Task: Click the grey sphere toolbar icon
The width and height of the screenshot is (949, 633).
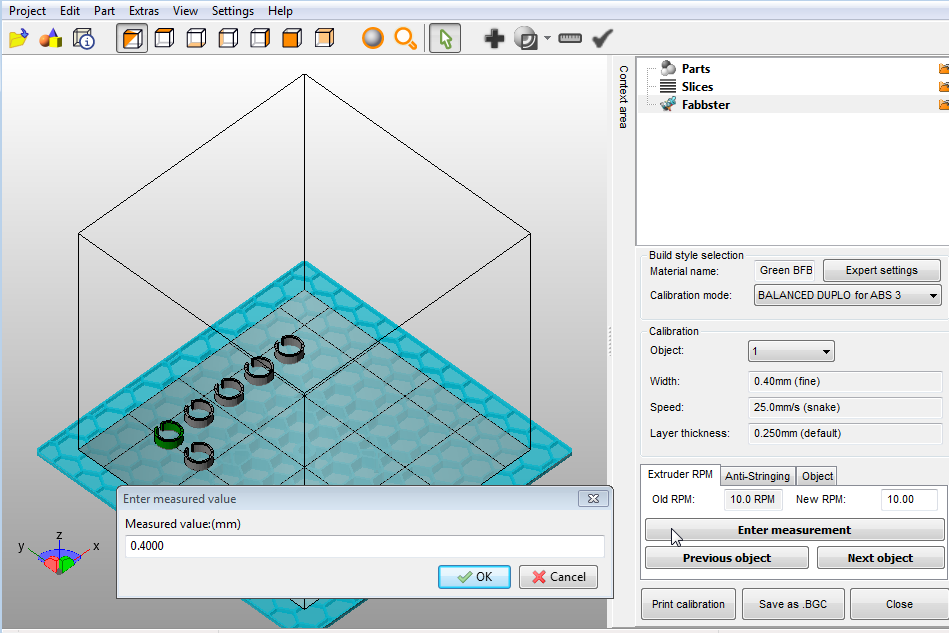Action: (373, 39)
